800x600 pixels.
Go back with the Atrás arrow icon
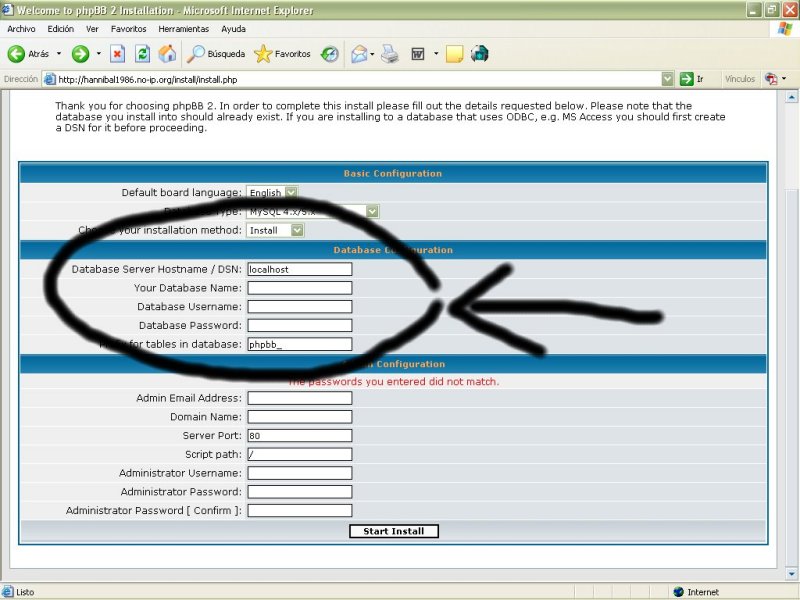(x=16, y=54)
